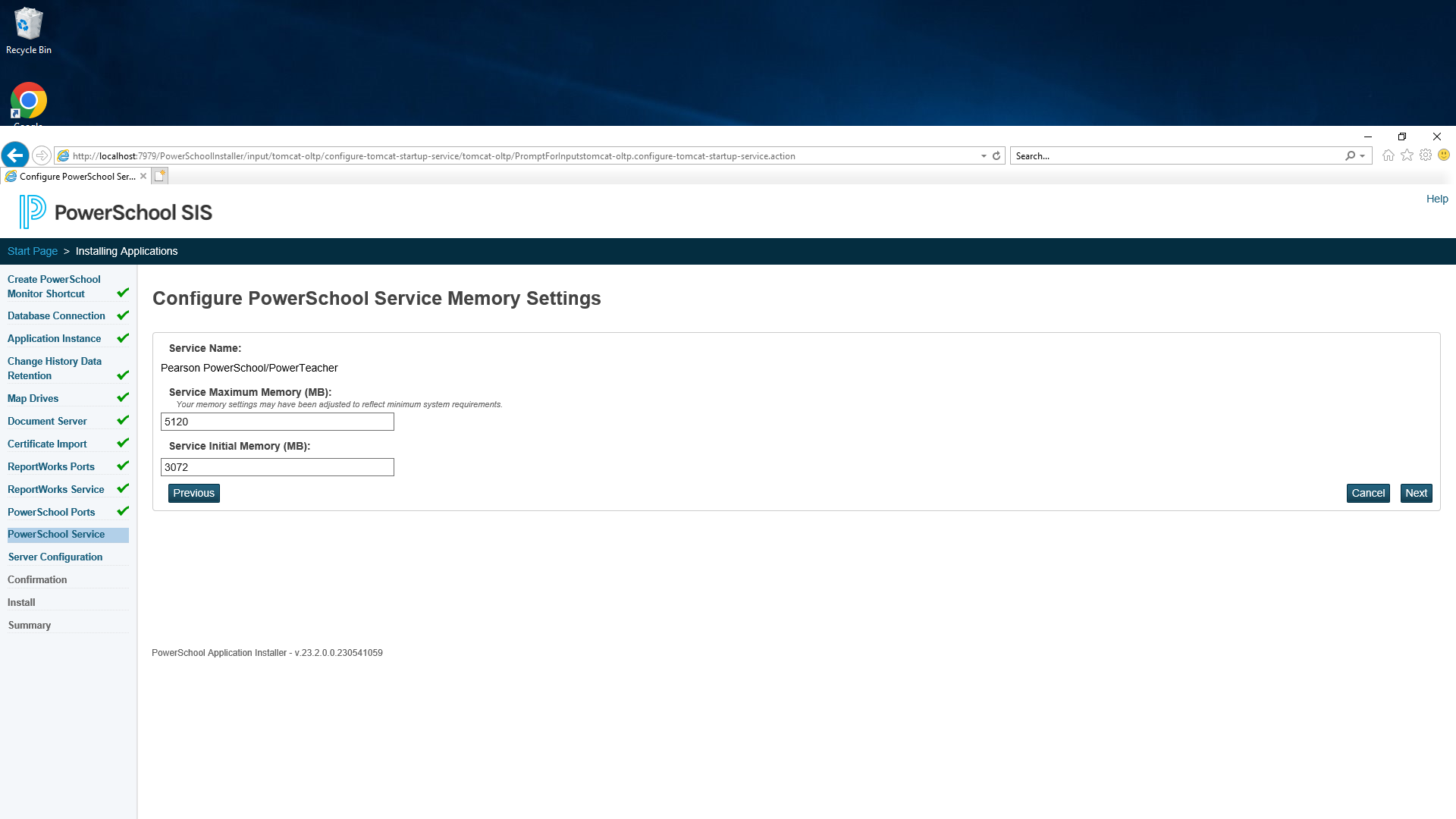Screen dimensions: 1456x819
Task: Open browser tools gear icon
Action: click(1426, 155)
